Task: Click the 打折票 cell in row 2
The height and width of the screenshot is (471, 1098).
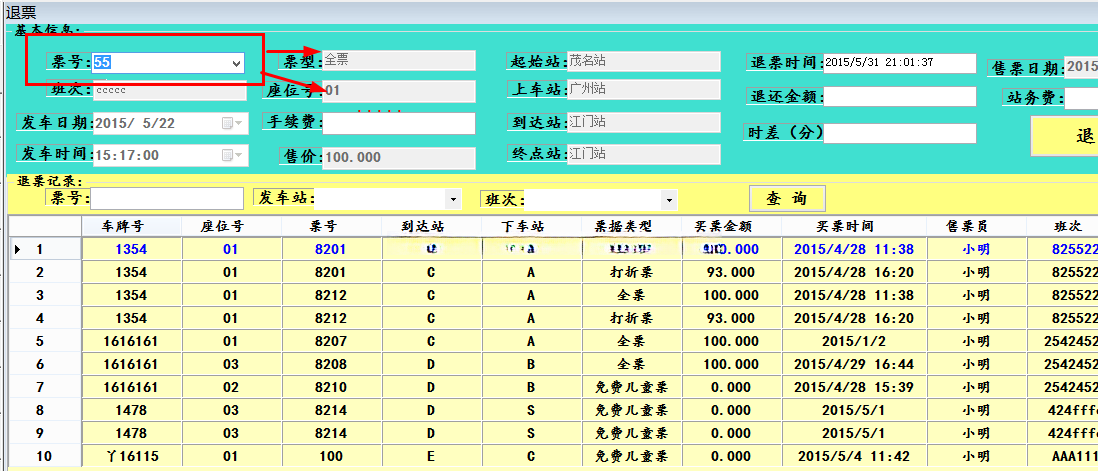Action: coord(632,272)
